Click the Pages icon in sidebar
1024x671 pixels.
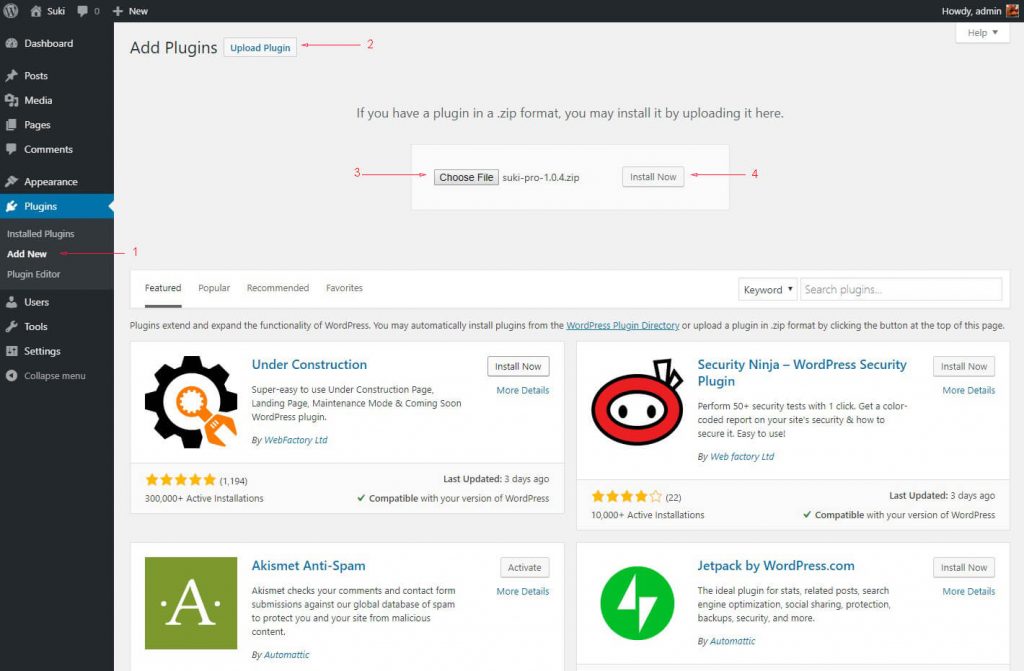coord(11,125)
